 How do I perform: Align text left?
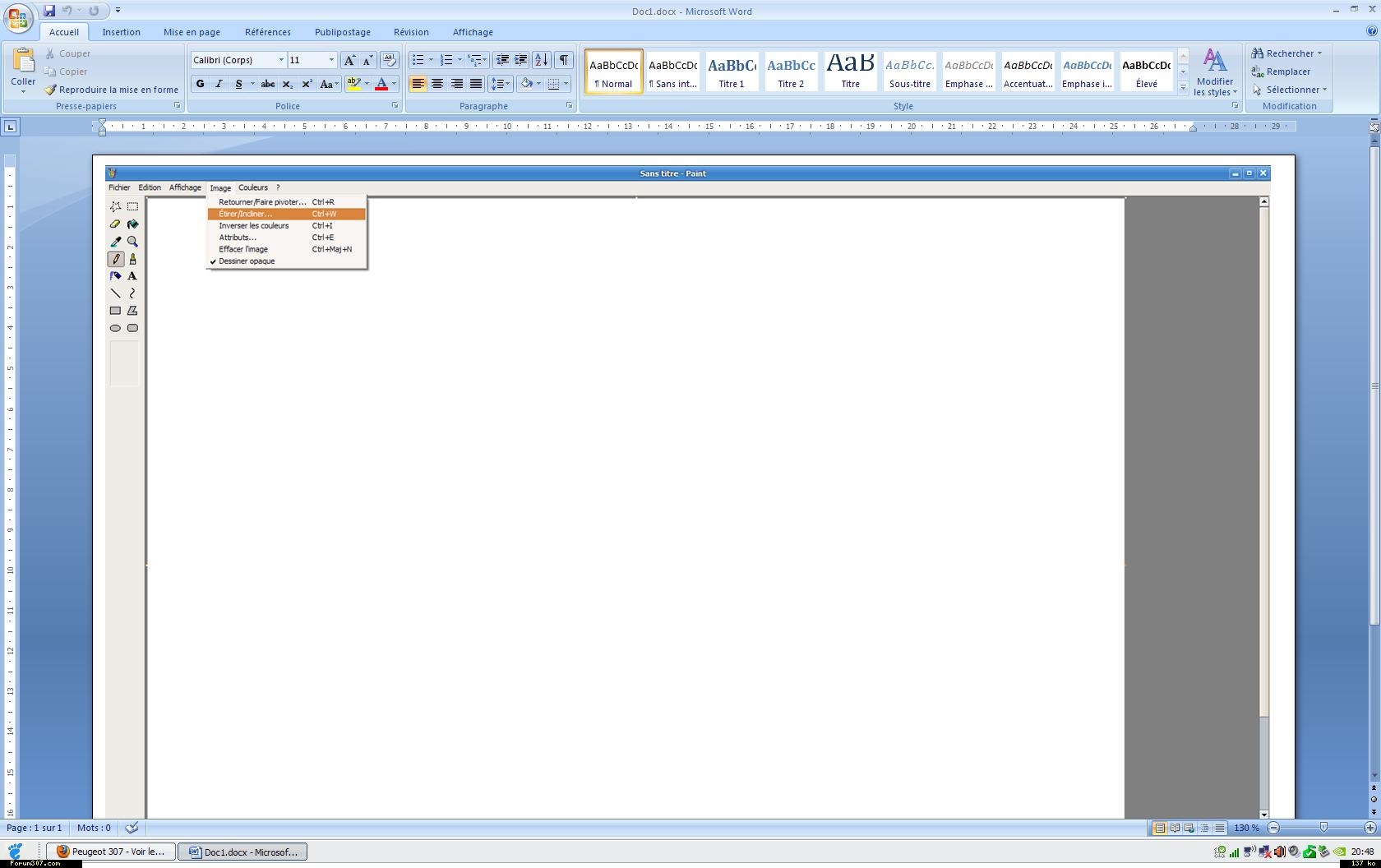[x=418, y=84]
